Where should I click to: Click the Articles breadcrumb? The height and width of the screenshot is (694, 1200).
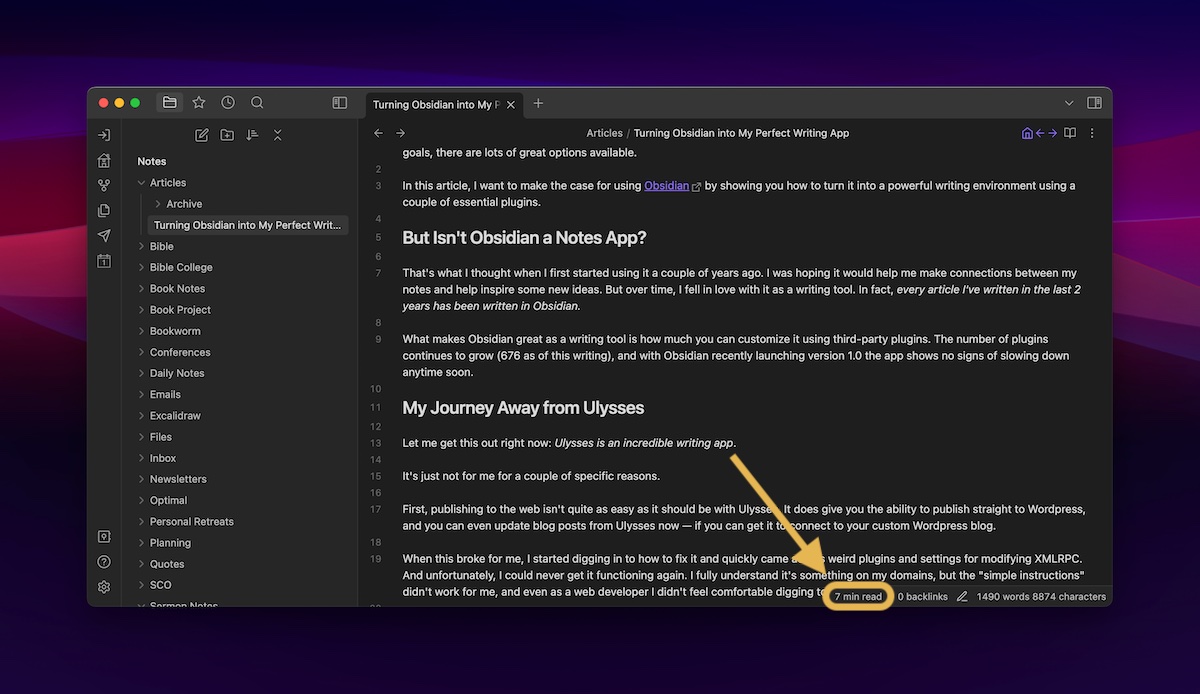604,133
